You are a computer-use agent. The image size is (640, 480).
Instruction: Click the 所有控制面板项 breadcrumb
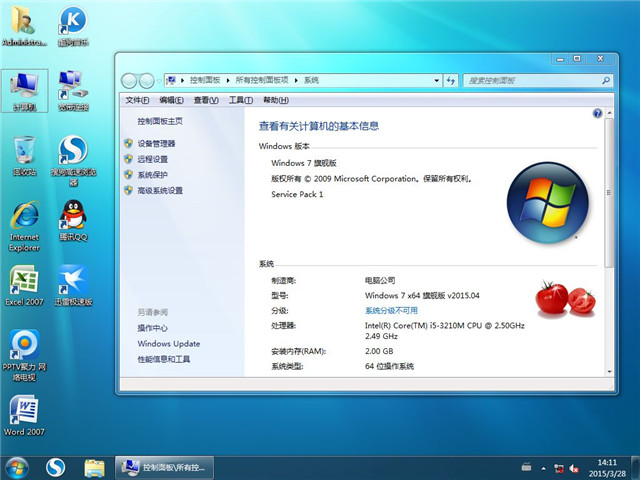262,80
